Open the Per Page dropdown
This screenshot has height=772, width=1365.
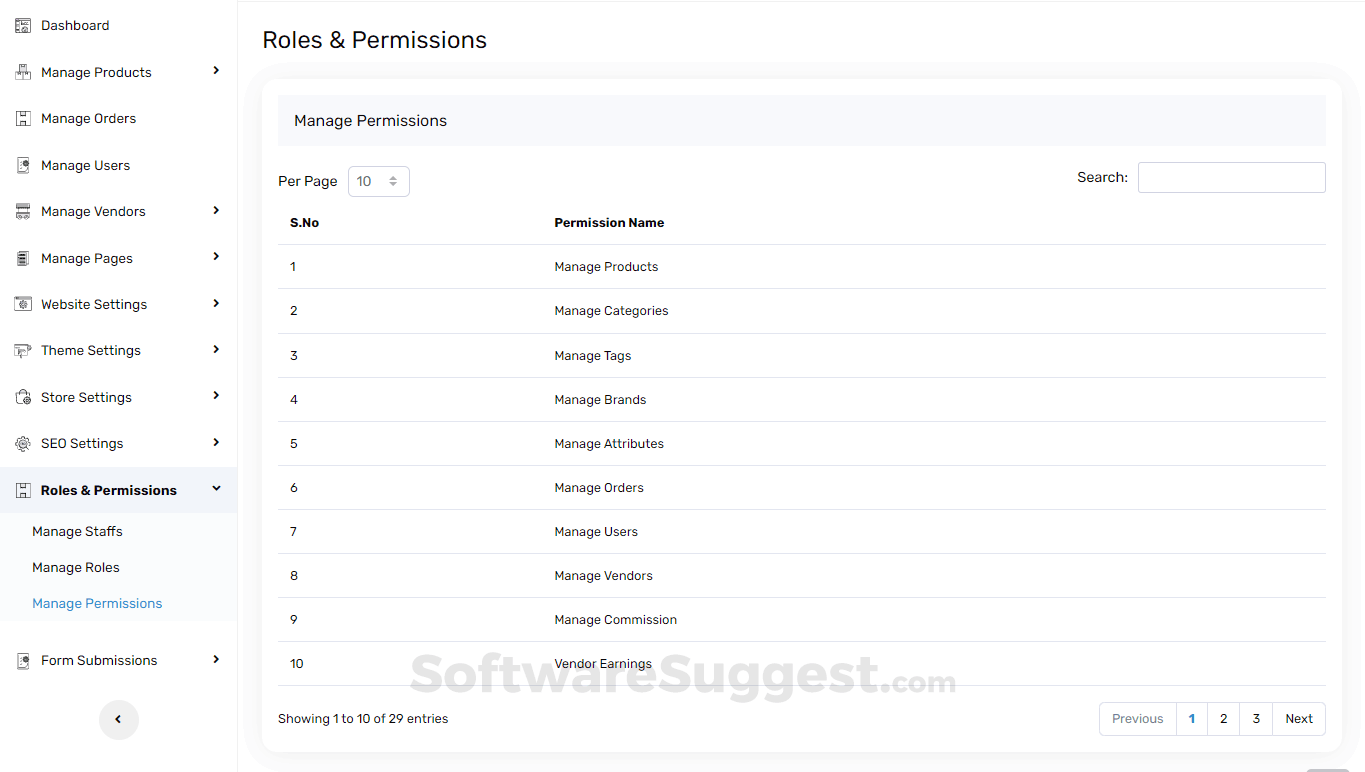coord(378,181)
